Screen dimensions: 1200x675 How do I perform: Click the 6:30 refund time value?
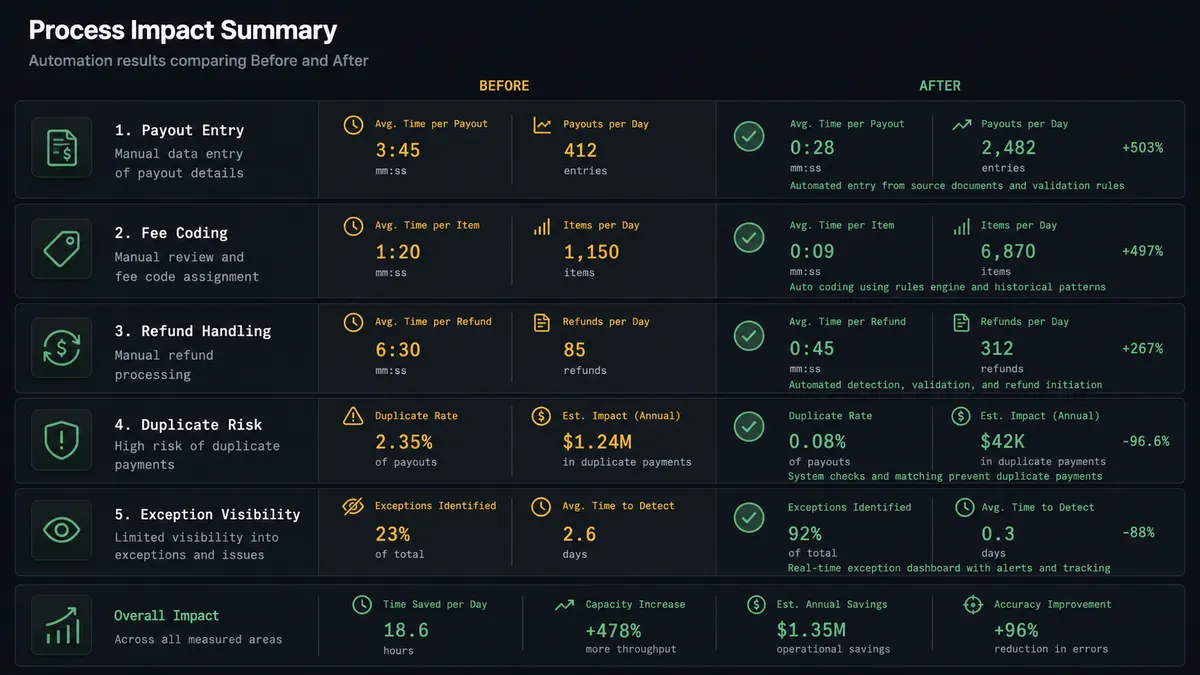coord(398,350)
